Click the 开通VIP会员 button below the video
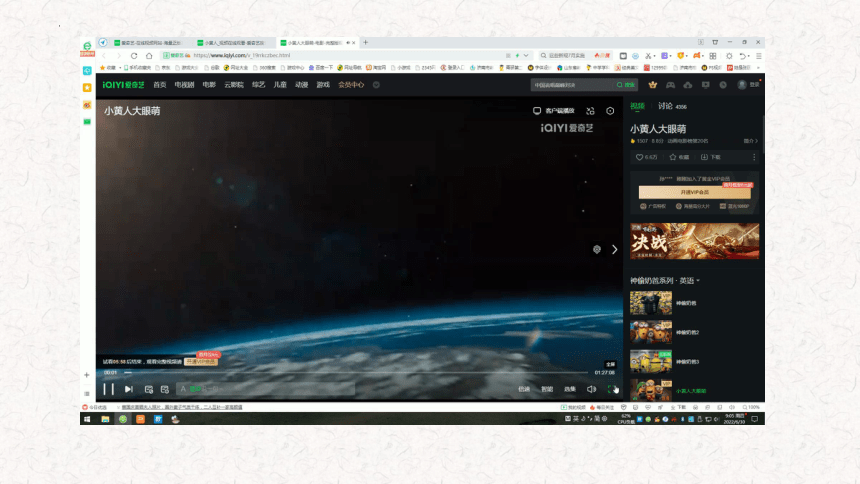The height and width of the screenshot is (484, 860). 201,362
